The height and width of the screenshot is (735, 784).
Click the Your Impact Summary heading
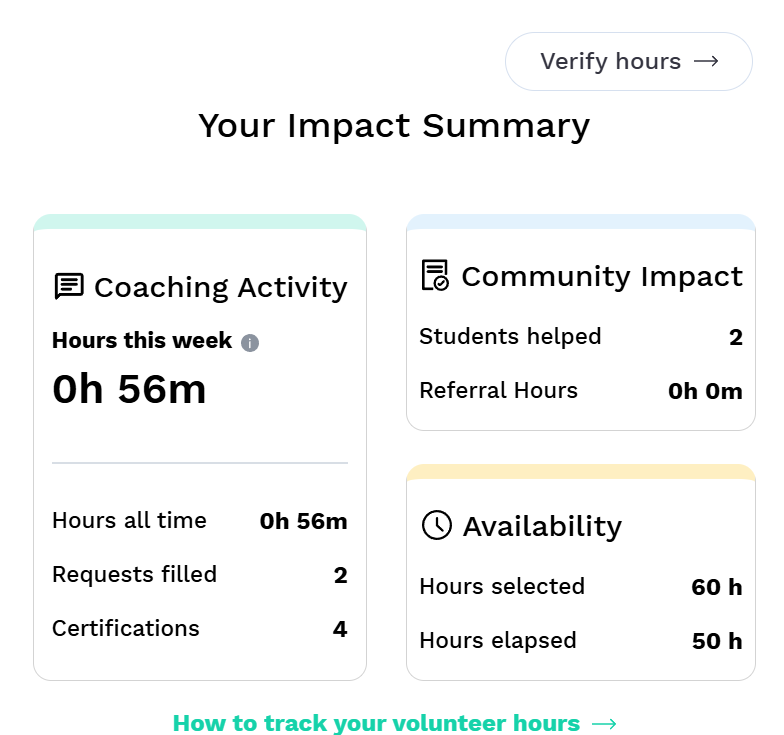pos(394,126)
